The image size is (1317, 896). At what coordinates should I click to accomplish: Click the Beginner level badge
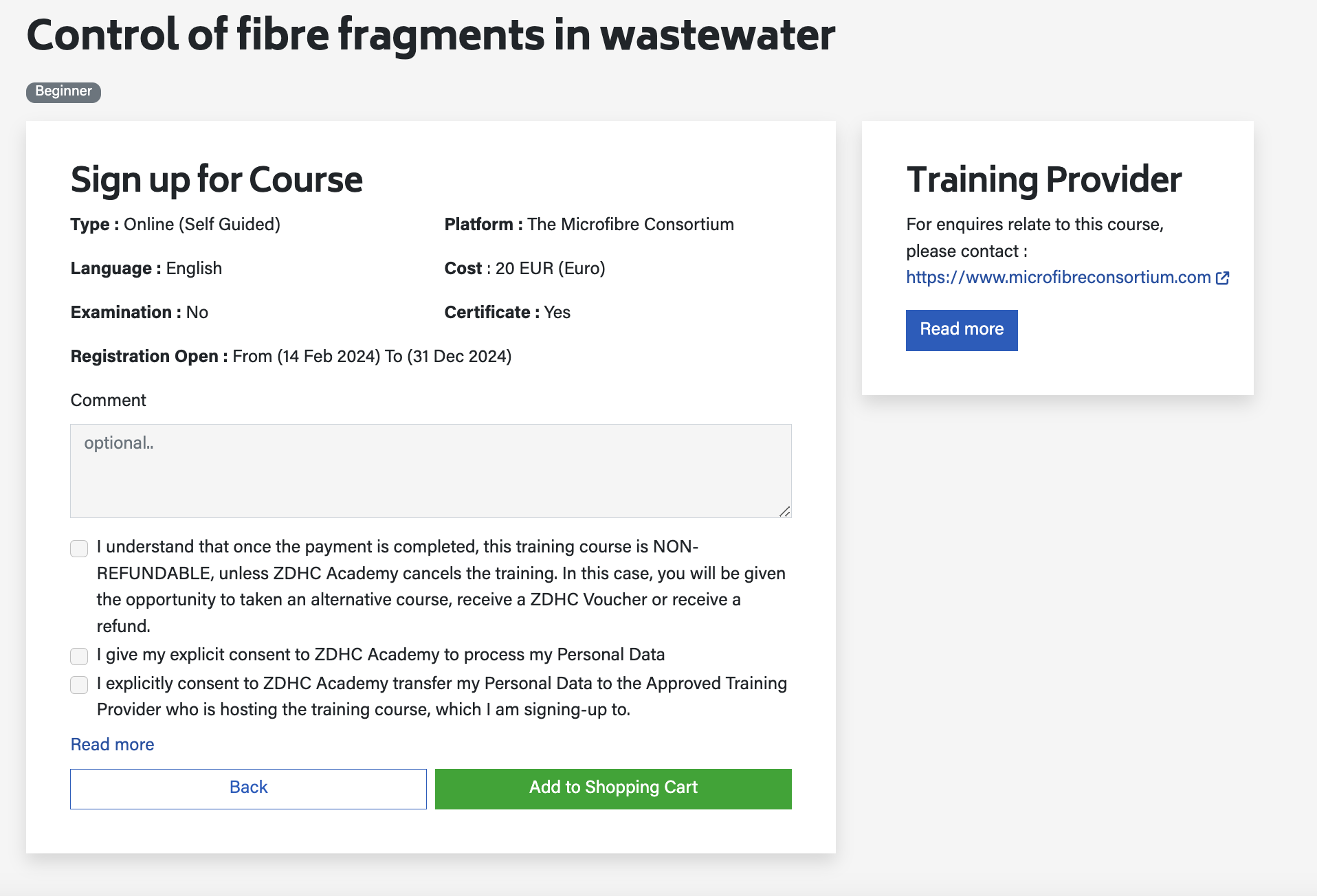pyautogui.click(x=63, y=91)
